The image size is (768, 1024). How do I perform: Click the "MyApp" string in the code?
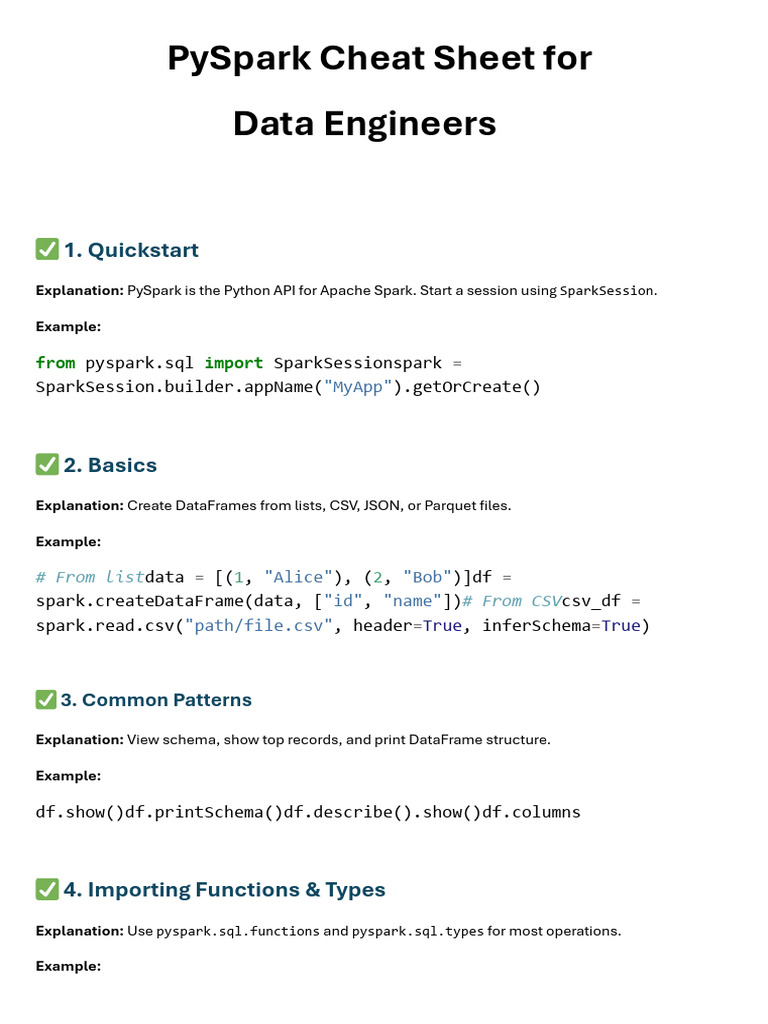[x=354, y=387]
